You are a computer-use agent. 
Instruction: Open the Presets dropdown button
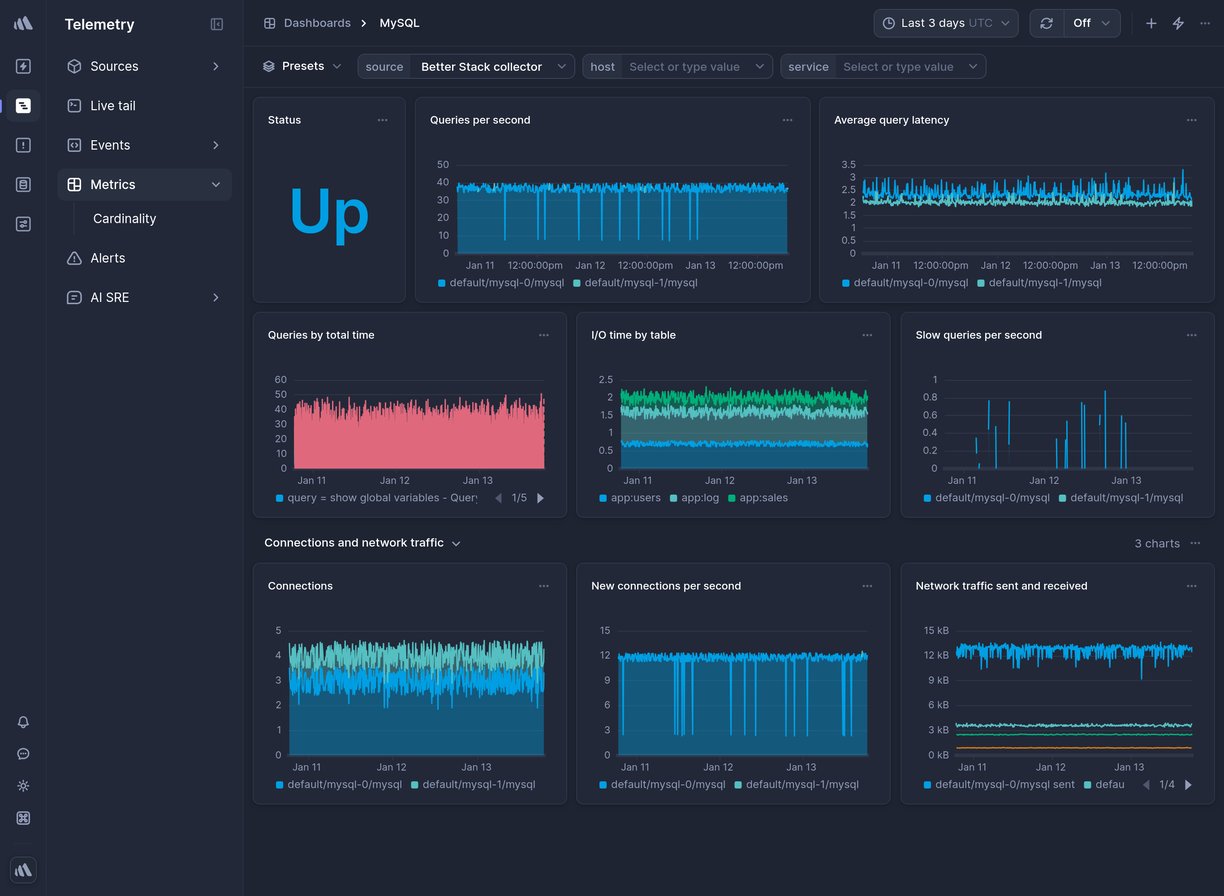pyautogui.click(x=299, y=66)
